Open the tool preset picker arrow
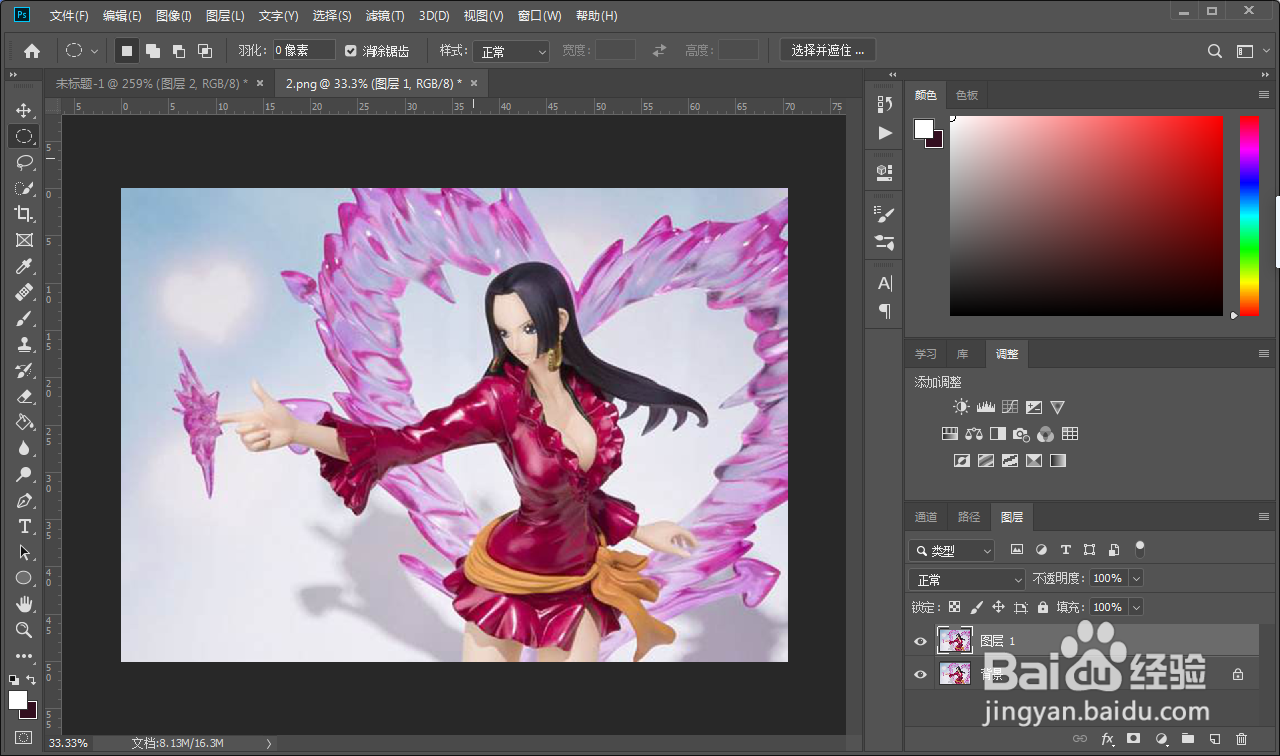 pyautogui.click(x=95, y=51)
